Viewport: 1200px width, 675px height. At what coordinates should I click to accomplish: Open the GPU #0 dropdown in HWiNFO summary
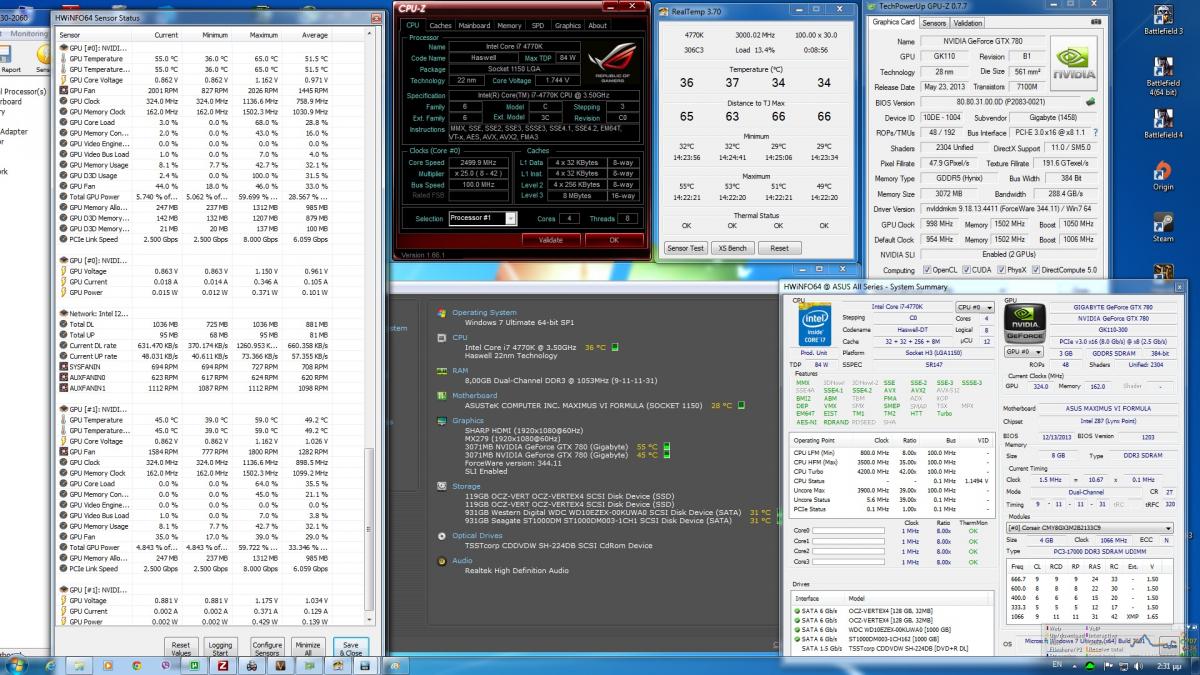(x=1022, y=352)
